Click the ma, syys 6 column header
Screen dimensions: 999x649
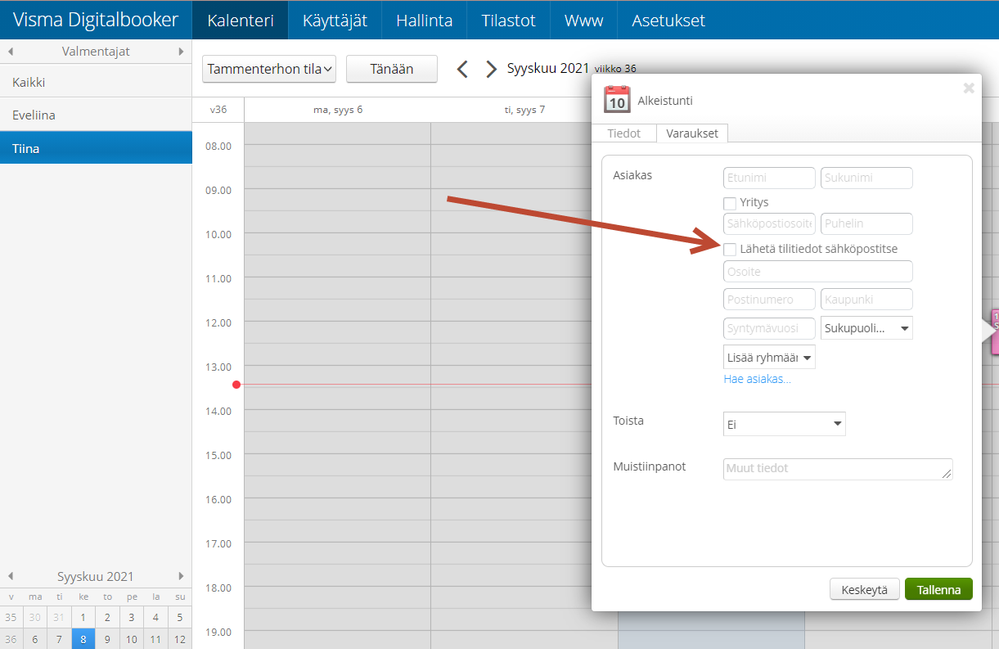(338, 110)
